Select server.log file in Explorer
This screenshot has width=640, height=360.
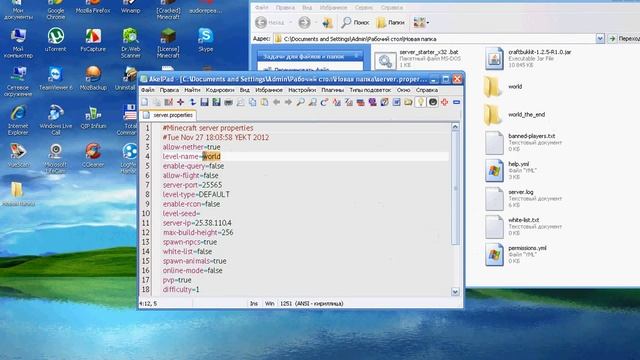(x=524, y=198)
